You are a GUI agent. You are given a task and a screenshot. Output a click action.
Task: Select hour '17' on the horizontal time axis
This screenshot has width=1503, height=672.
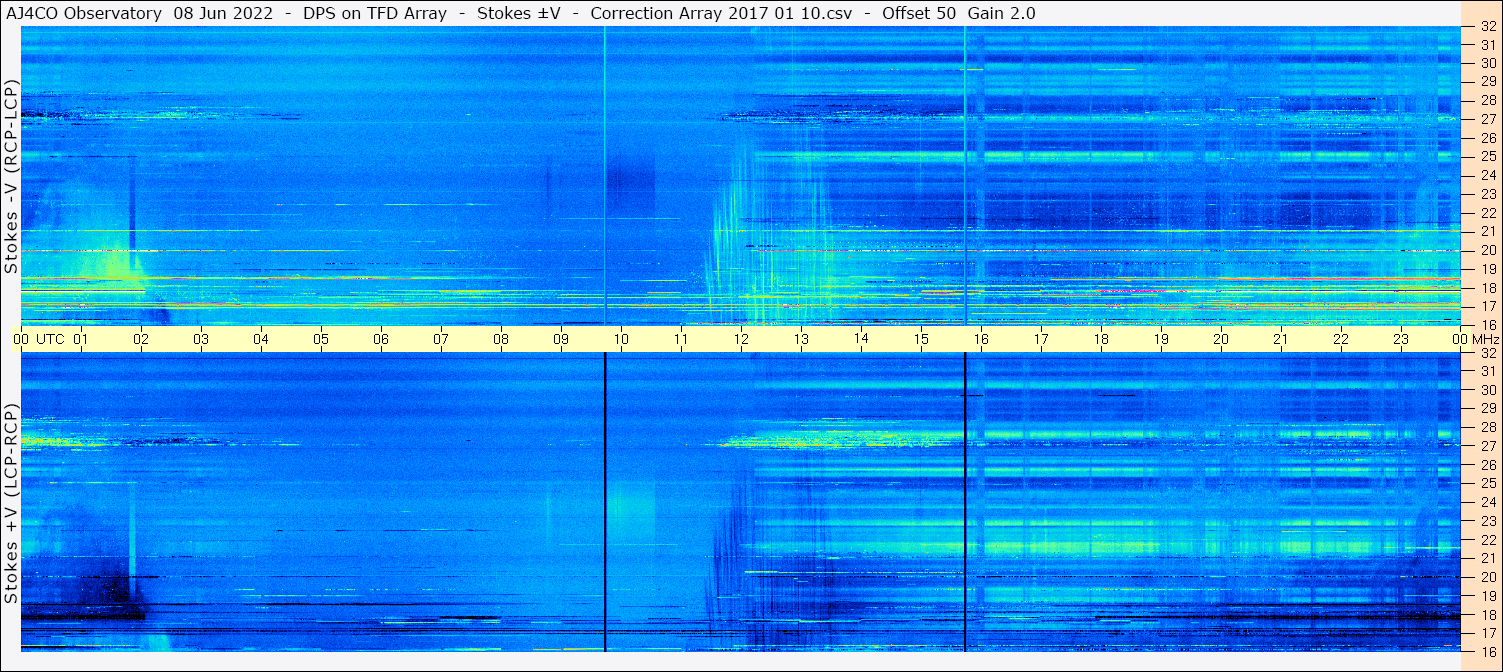[x=1041, y=339]
